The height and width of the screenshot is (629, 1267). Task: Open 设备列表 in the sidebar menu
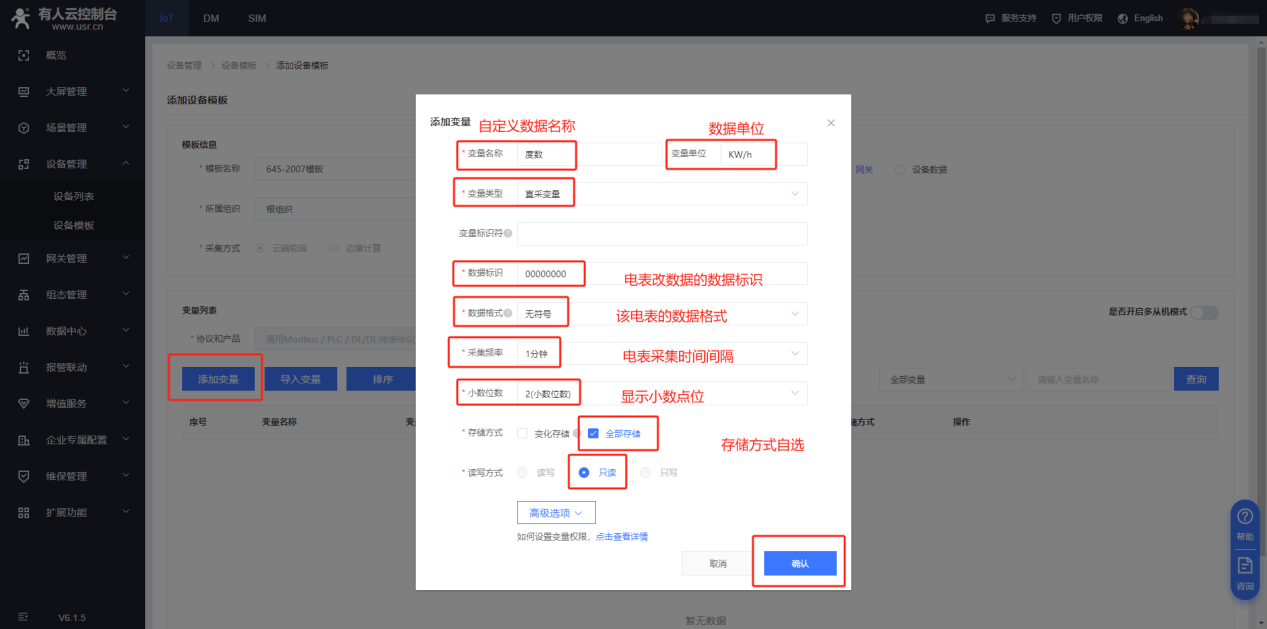pyautogui.click(x=74, y=196)
